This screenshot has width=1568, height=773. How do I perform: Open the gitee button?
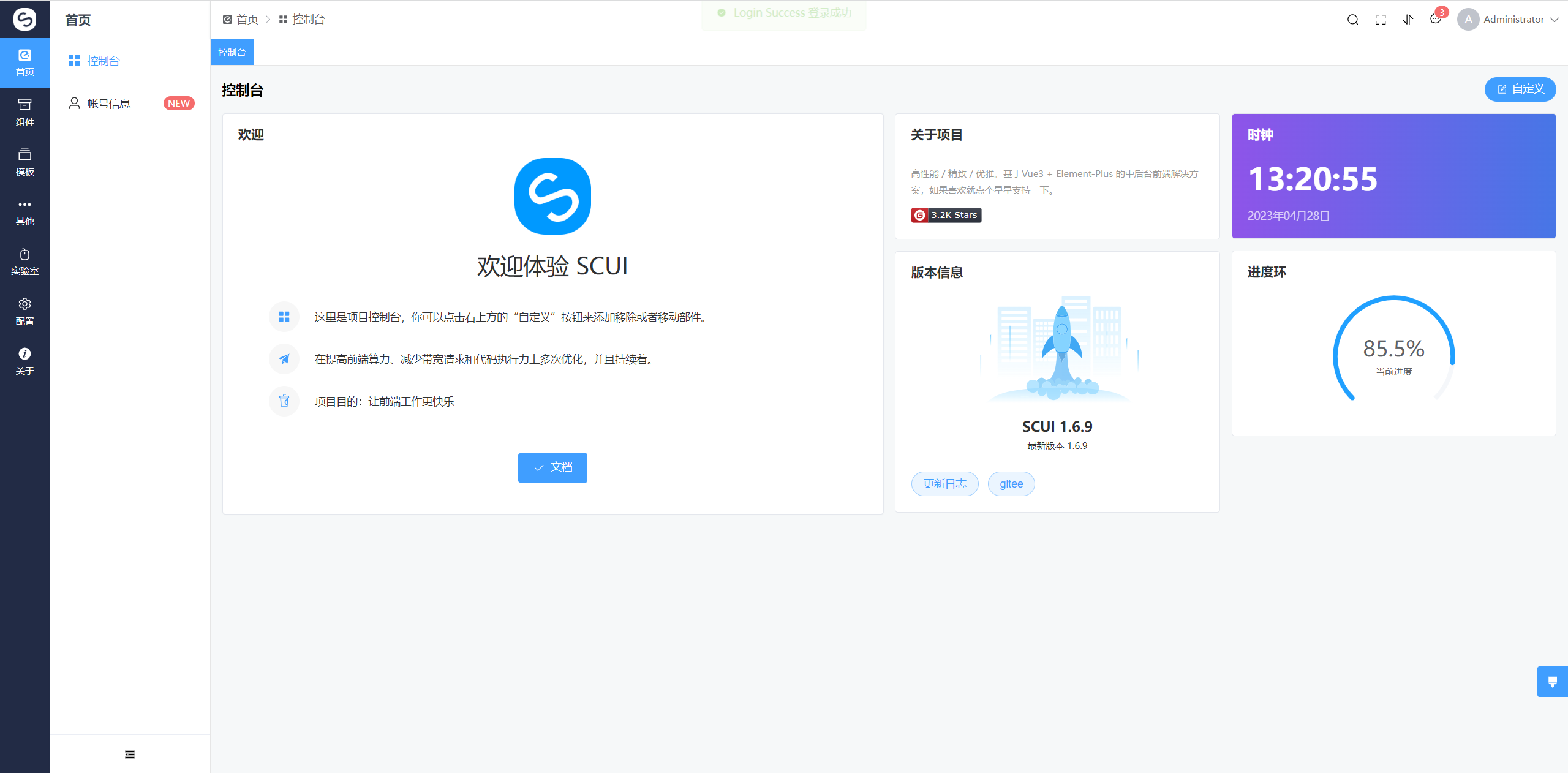point(1011,484)
